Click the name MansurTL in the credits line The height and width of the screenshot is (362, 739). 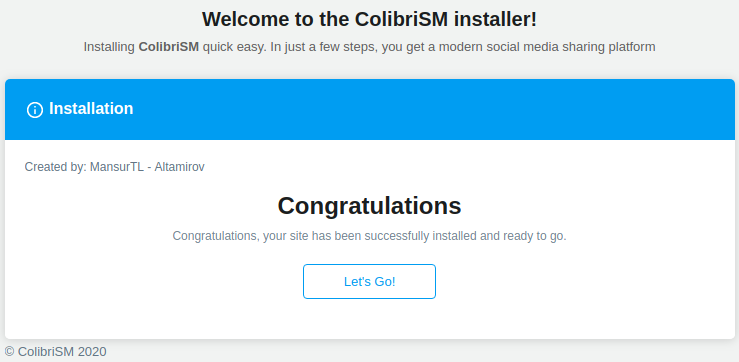(x=117, y=167)
